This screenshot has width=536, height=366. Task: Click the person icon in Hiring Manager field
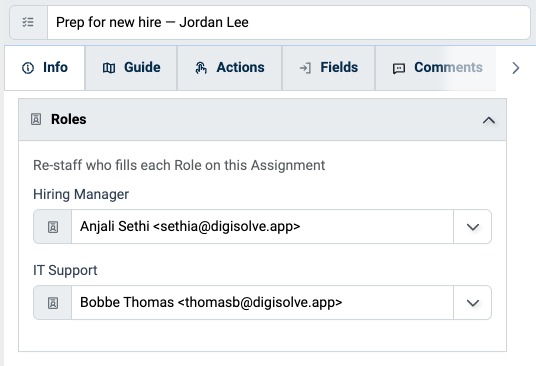(53, 227)
